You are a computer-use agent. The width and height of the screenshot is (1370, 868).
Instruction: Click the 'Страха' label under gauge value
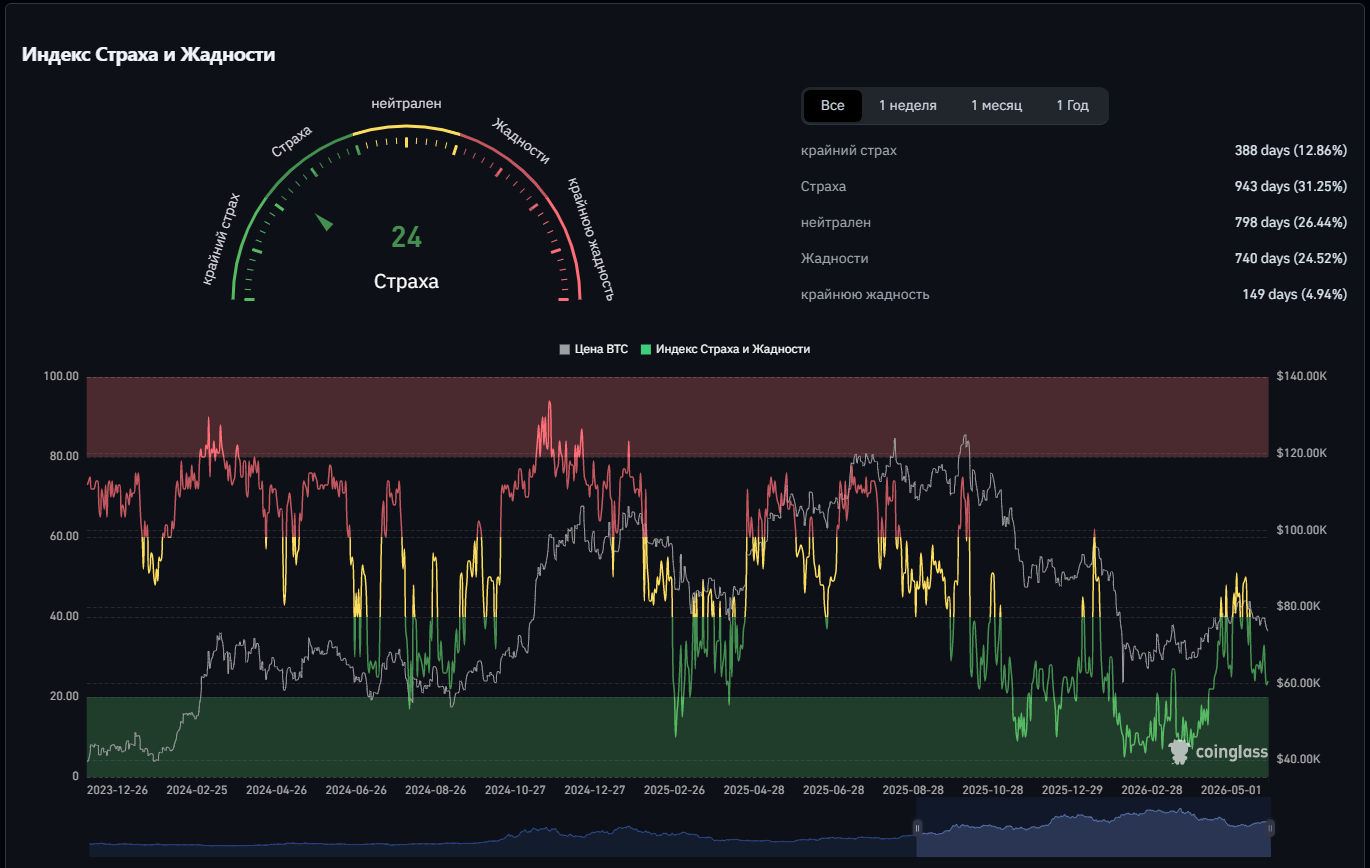pos(406,281)
